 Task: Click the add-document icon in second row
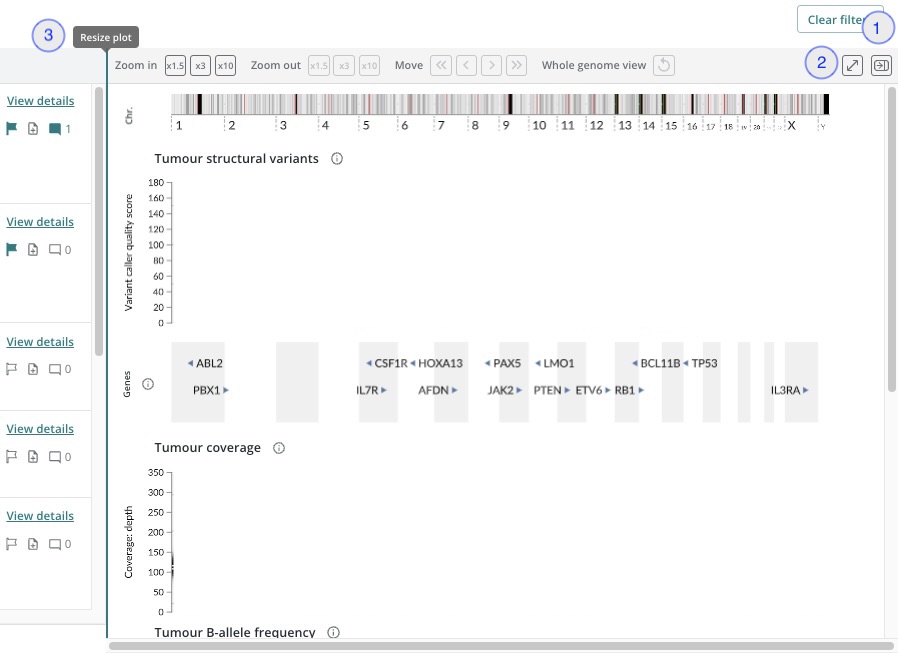[33, 250]
